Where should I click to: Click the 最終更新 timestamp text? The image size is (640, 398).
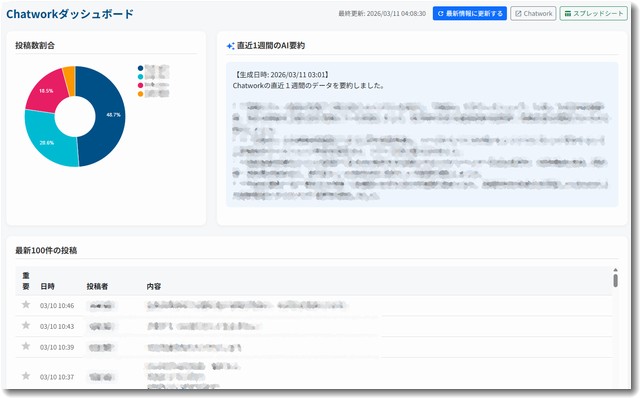pos(382,13)
